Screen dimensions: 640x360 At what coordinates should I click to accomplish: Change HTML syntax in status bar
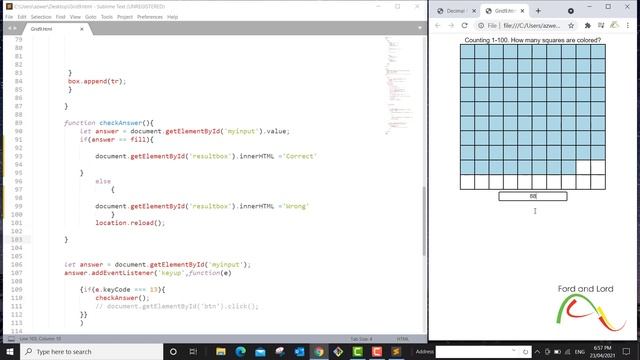tap(402, 339)
